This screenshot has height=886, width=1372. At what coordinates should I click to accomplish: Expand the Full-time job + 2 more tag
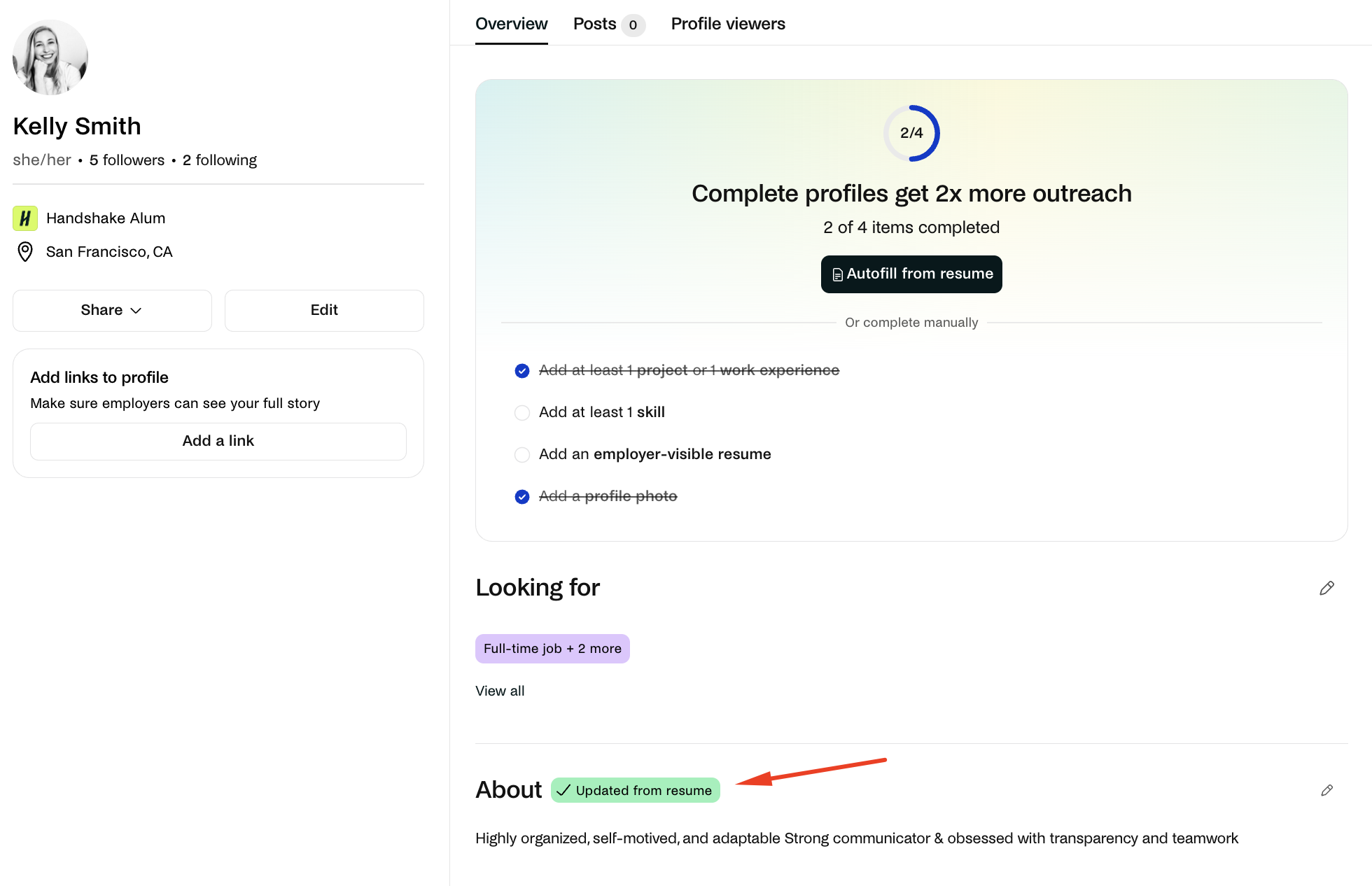pos(552,649)
